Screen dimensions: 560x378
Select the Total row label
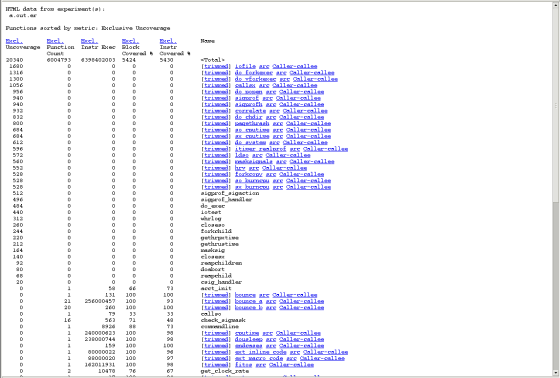pyautogui.click(x=212, y=60)
